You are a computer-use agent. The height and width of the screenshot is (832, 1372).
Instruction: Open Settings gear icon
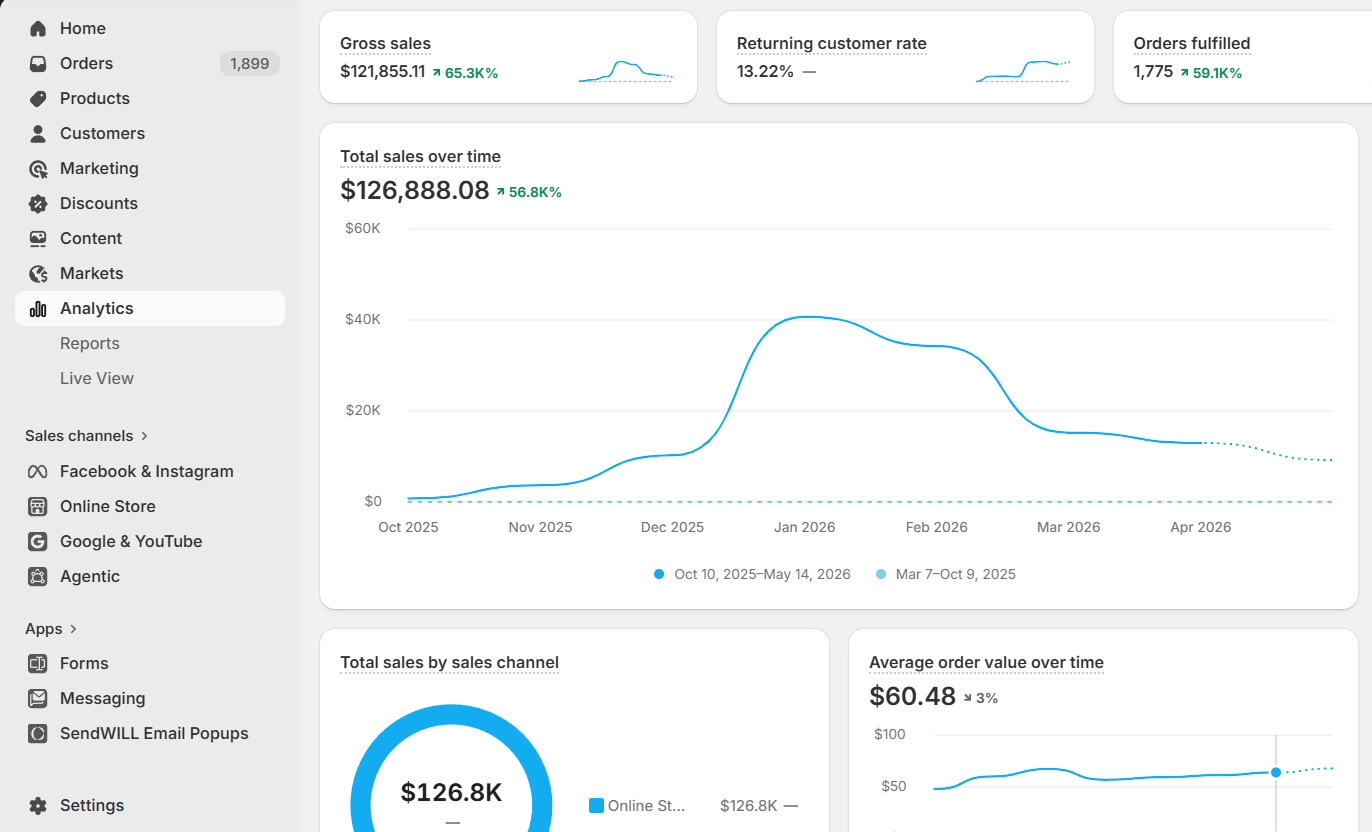tap(38, 805)
